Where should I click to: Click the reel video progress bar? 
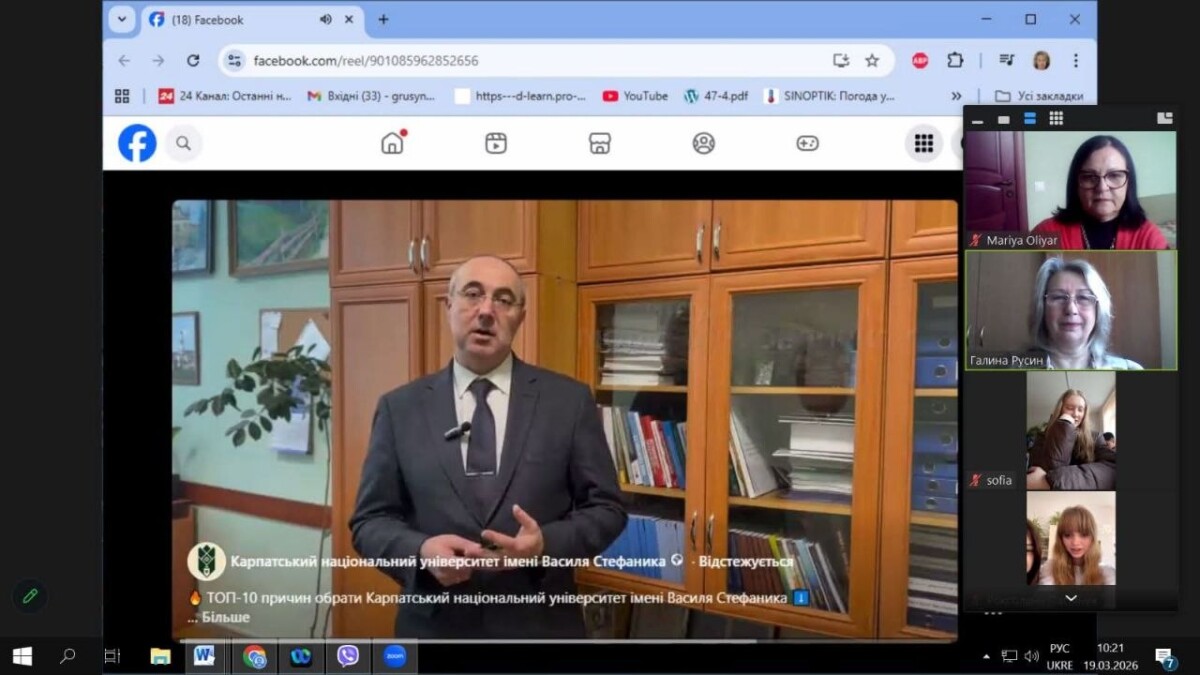pyautogui.click(x=565, y=641)
